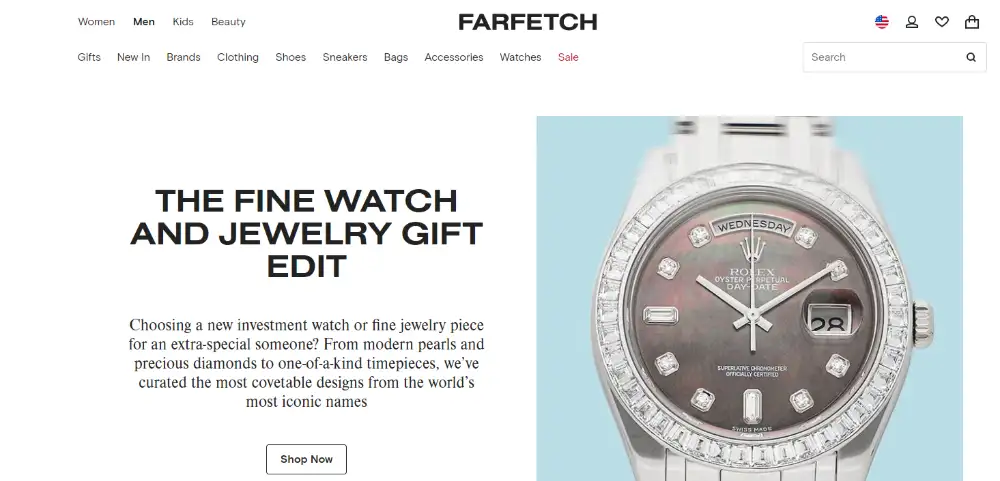
Task: Switch to the Women section
Action: [x=96, y=22]
